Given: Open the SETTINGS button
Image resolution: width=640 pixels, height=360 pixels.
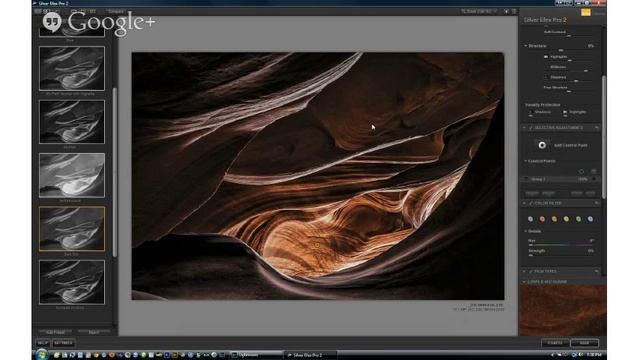Looking at the screenshot, I should (x=63, y=343).
